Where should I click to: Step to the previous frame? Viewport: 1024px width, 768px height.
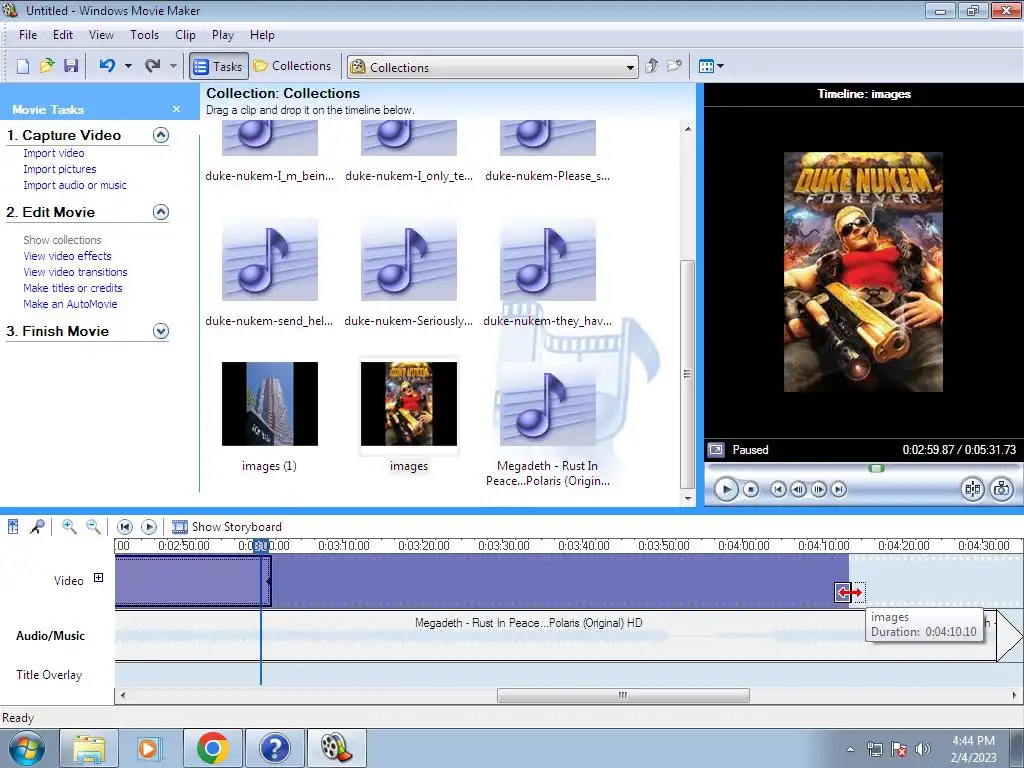[798, 489]
